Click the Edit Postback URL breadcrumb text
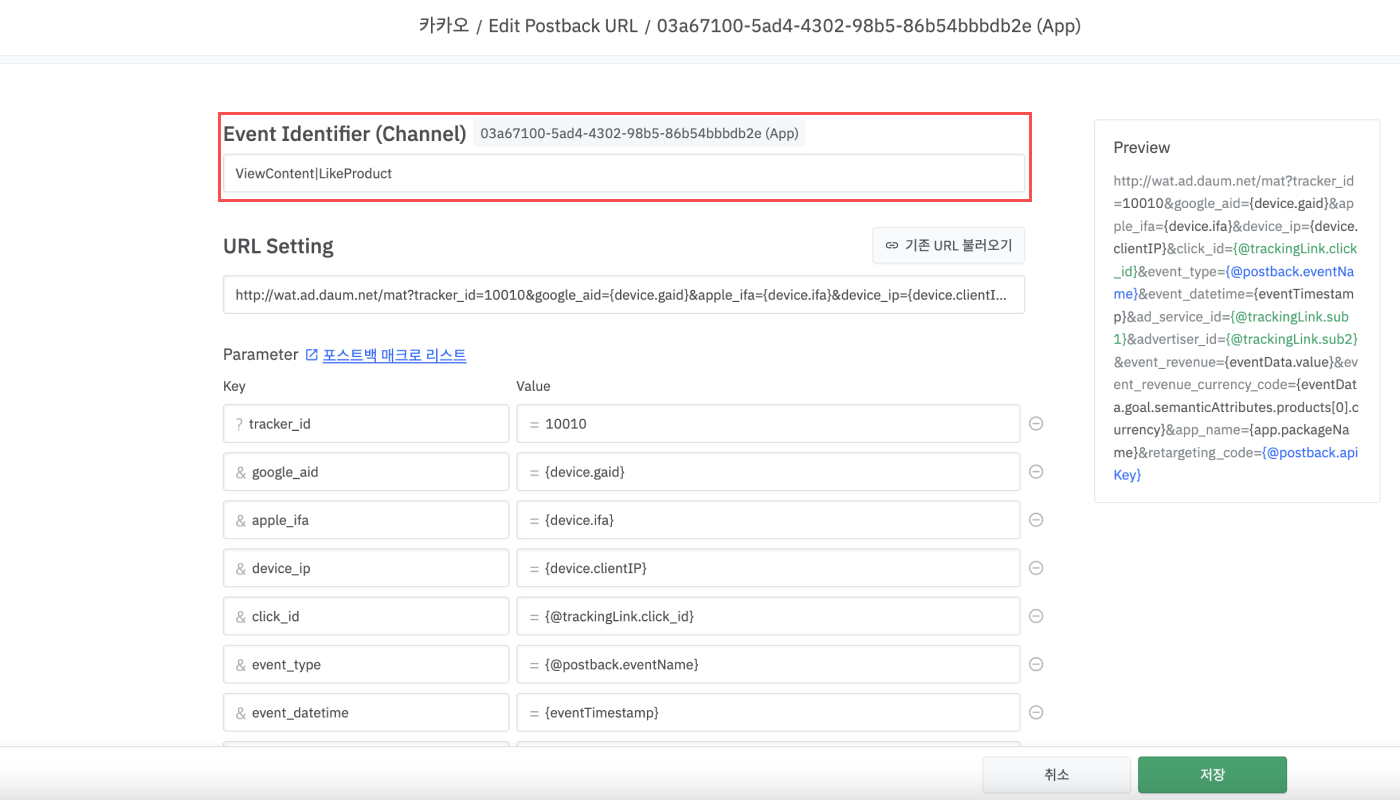 click(563, 26)
